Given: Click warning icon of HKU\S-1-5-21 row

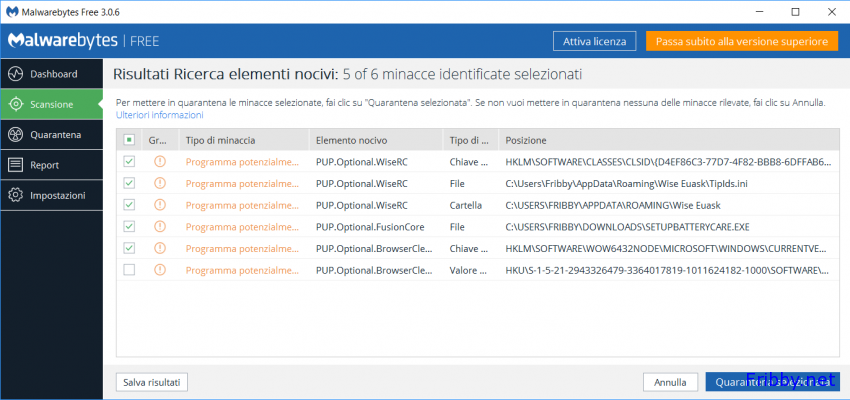Looking at the screenshot, I should pos(159,270).
